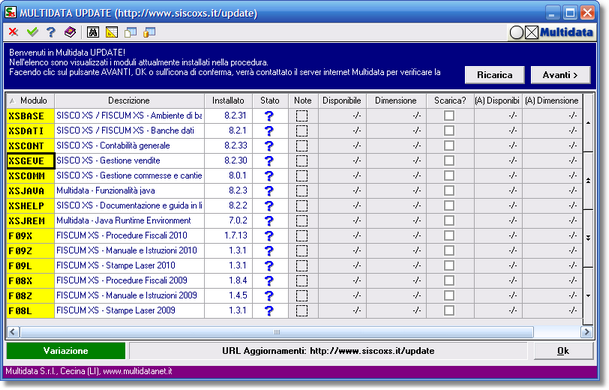Viewport: 609px width, 390px height.
Task: Sort by the Modulo column header
Action: (31, 101)
